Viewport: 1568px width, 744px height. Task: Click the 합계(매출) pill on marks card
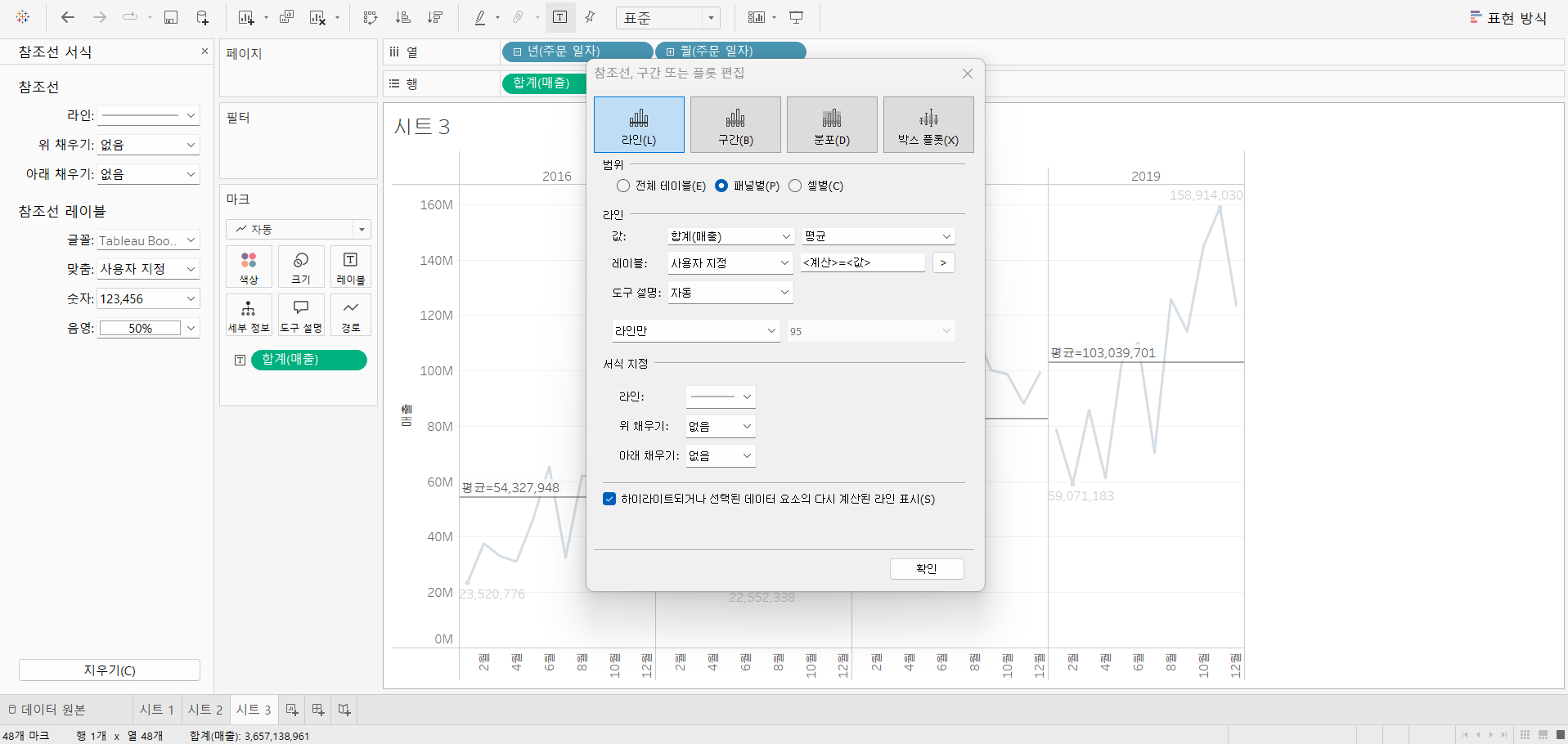tap(309, 360)
